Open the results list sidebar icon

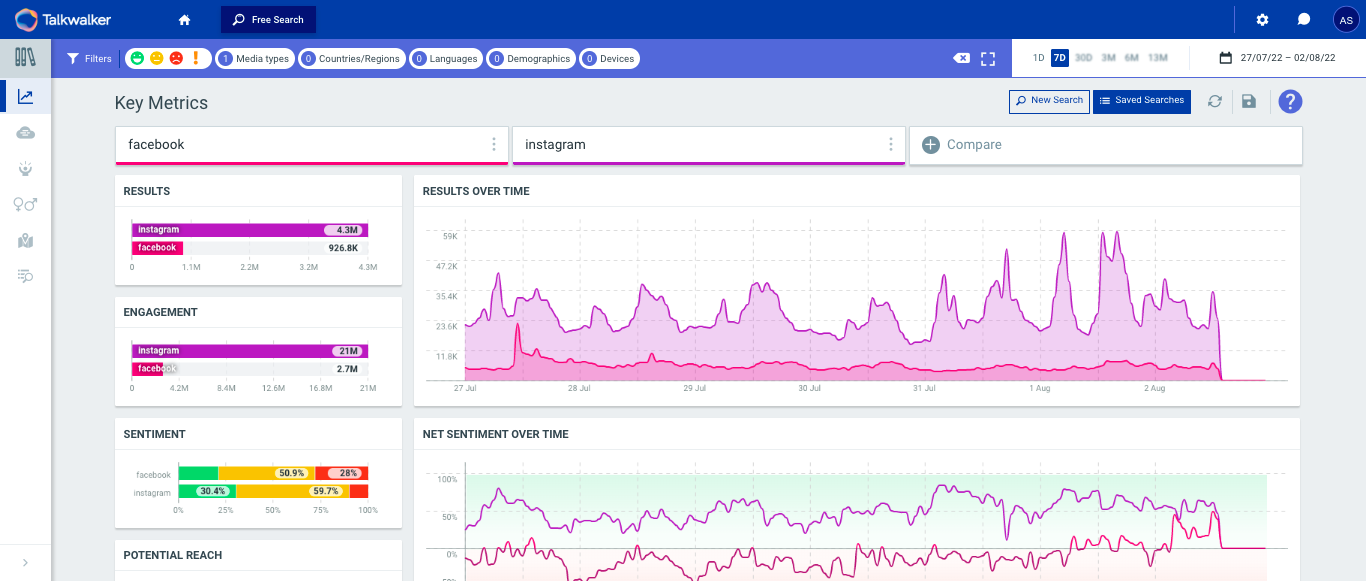point(25,276)
